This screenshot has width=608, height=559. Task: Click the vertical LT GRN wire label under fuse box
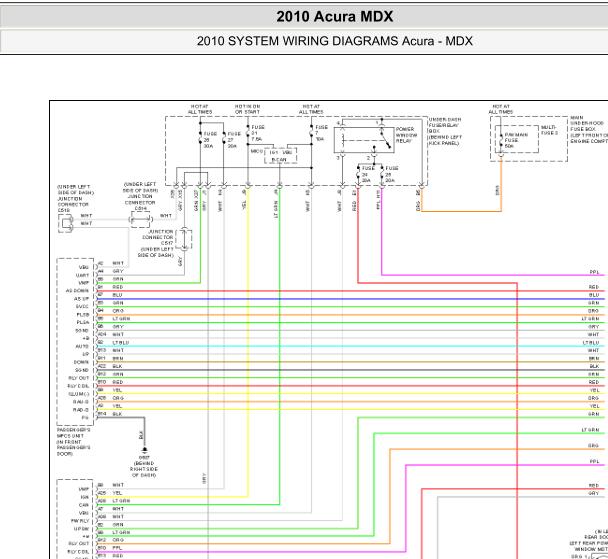pyautogui.click(x=276, y=209)
